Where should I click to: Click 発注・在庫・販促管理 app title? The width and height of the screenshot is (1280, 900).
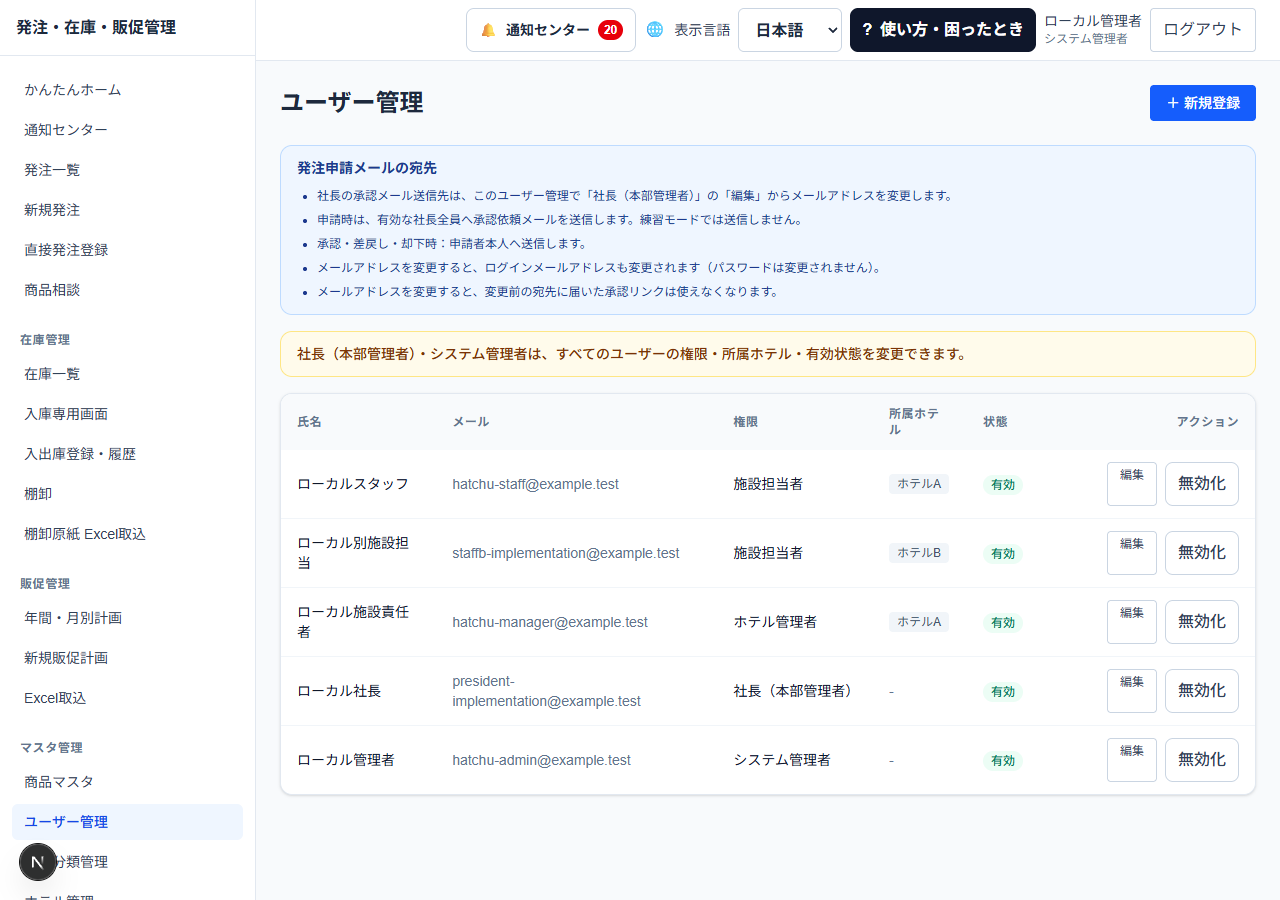(x=96, y=28)
